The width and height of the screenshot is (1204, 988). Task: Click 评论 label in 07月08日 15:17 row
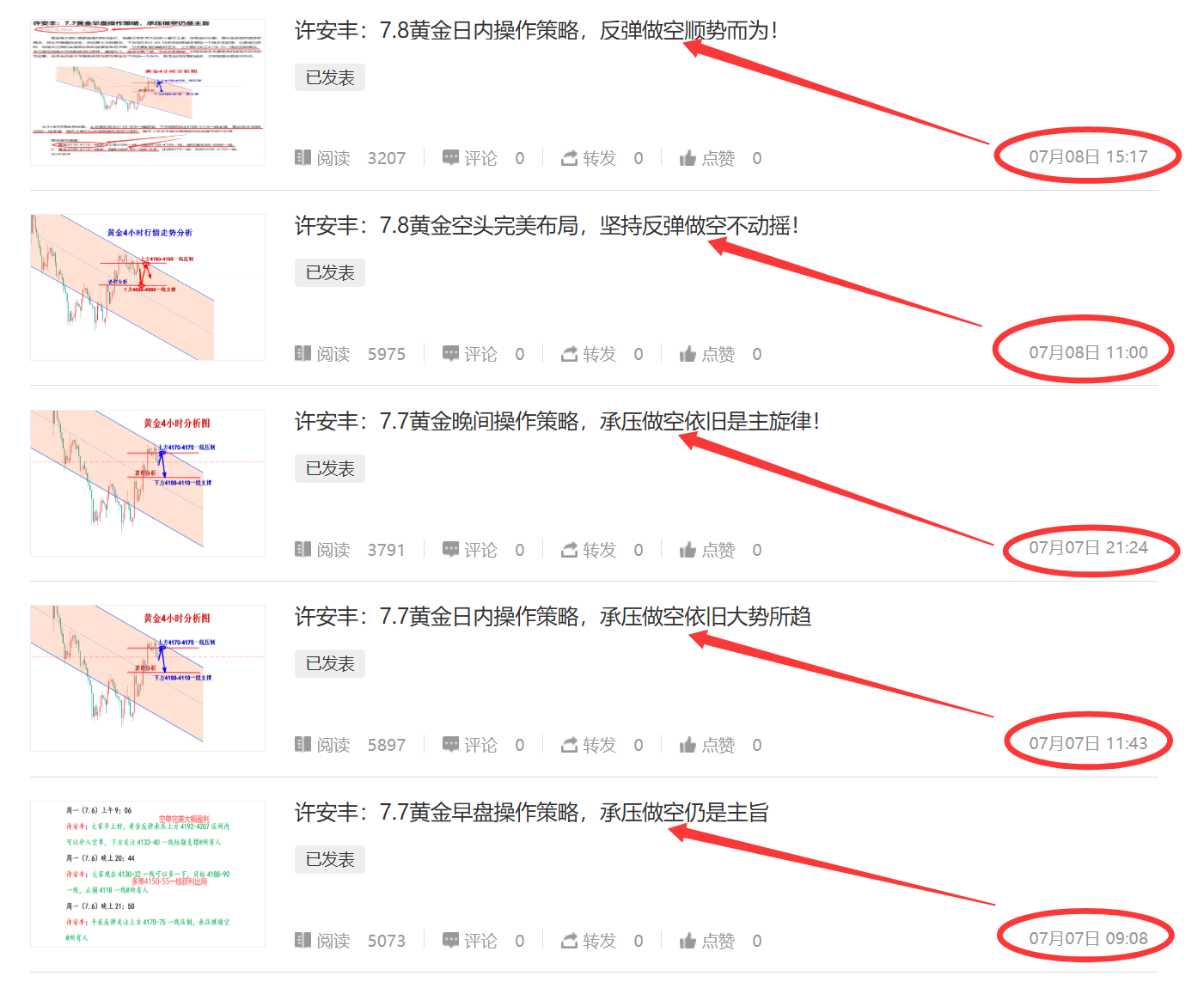click(480, 158)
